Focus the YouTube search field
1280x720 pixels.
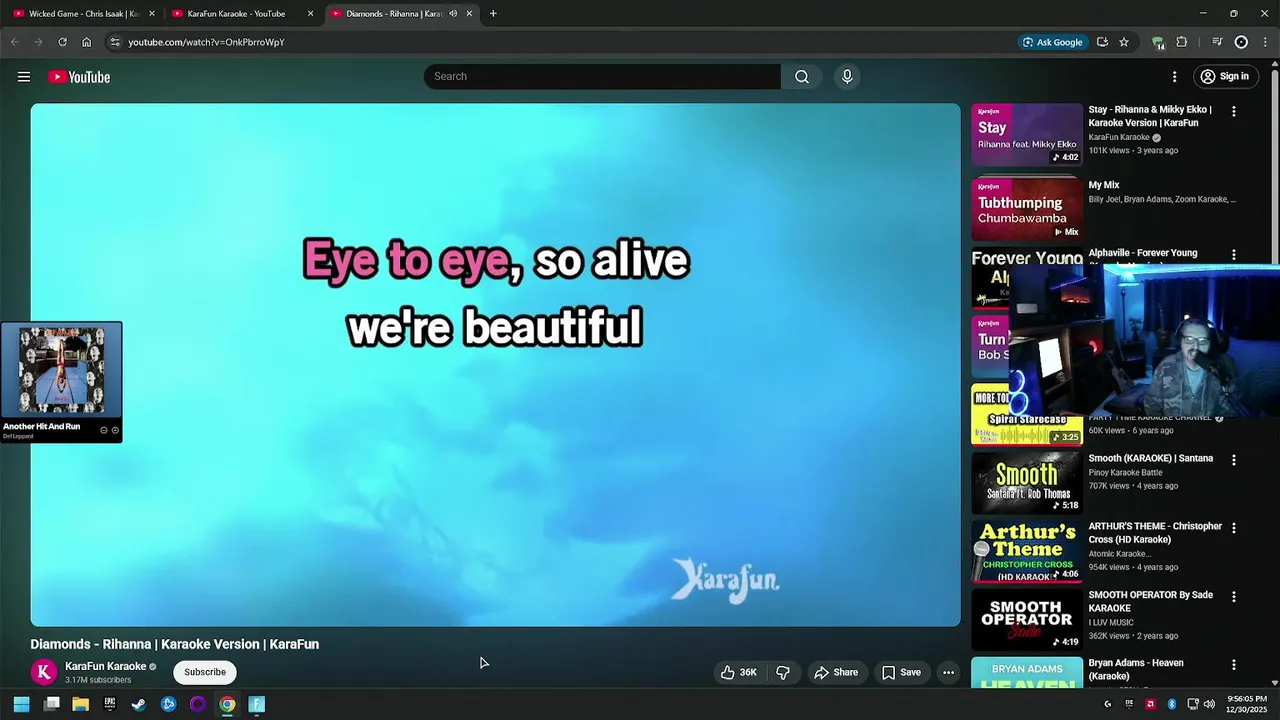[x=602, y=77]
